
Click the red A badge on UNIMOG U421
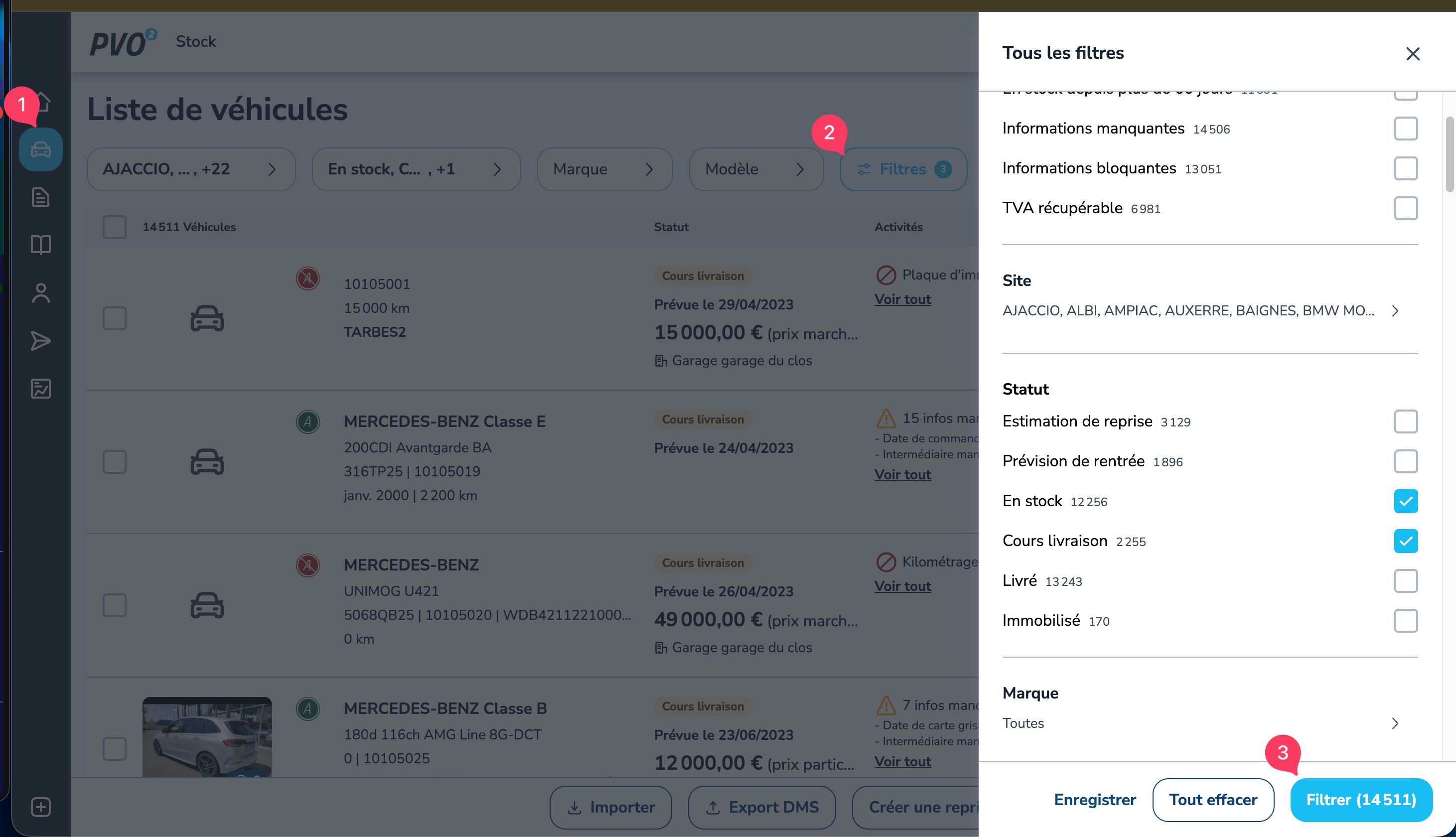tap(307, 565)
